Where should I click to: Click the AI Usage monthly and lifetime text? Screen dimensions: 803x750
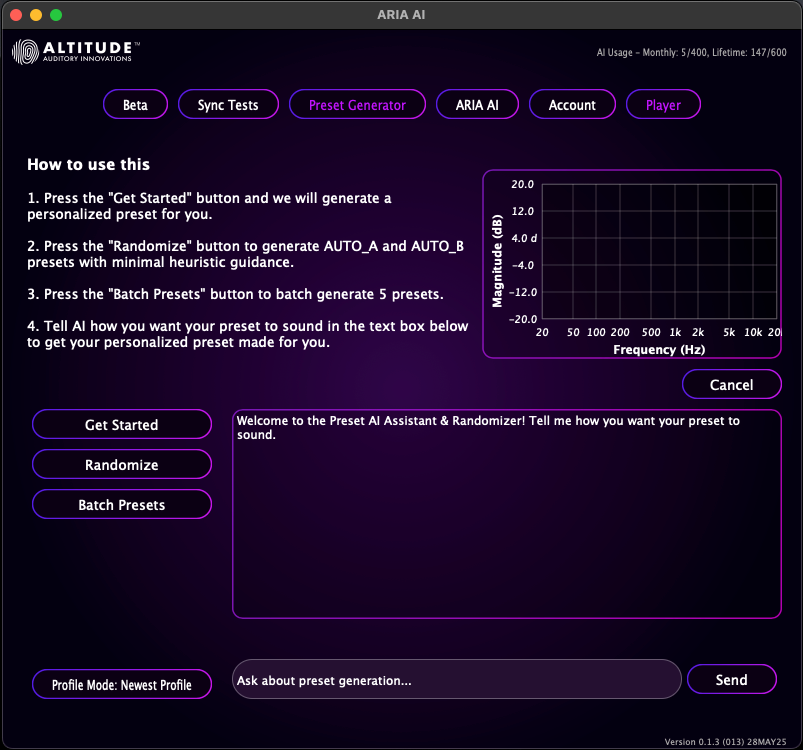tap(691, 52)
